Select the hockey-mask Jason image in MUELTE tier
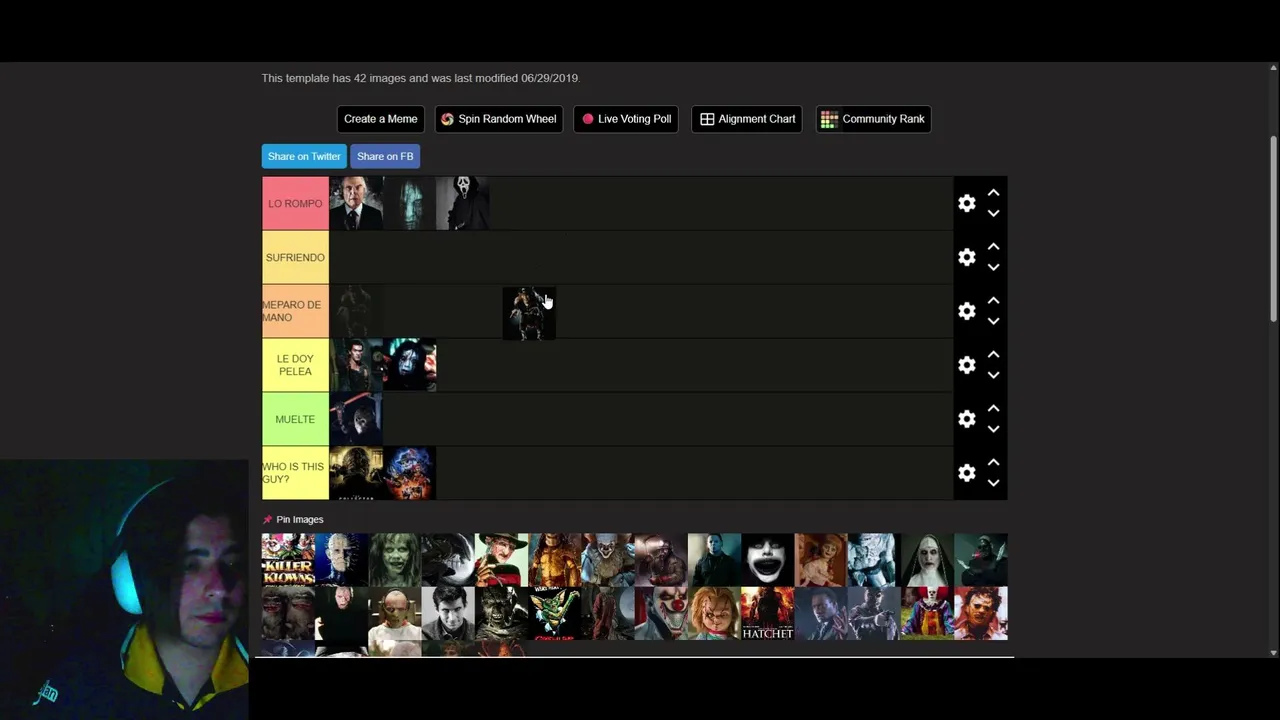 (x=356, y=419)
